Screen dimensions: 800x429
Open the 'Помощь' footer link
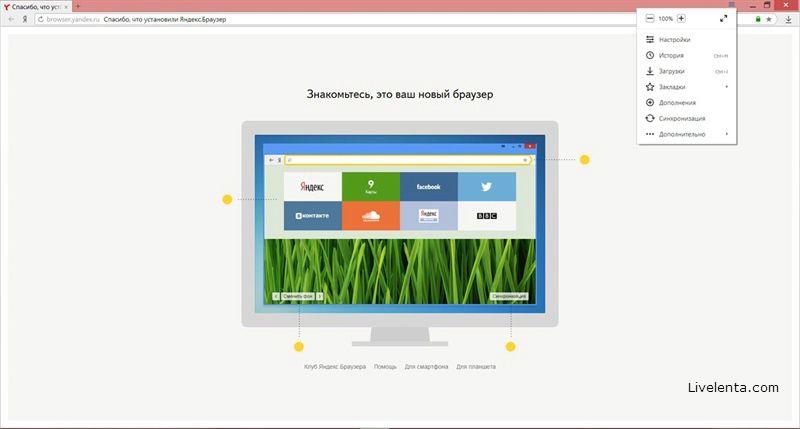click(385, 366)
